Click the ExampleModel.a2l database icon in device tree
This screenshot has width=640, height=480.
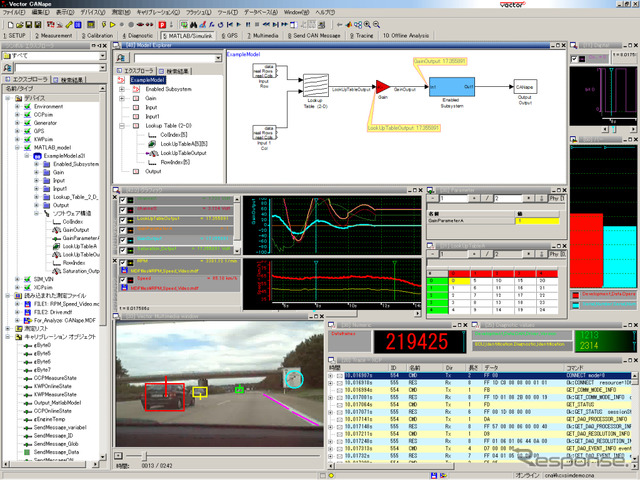tap(38, 156)
